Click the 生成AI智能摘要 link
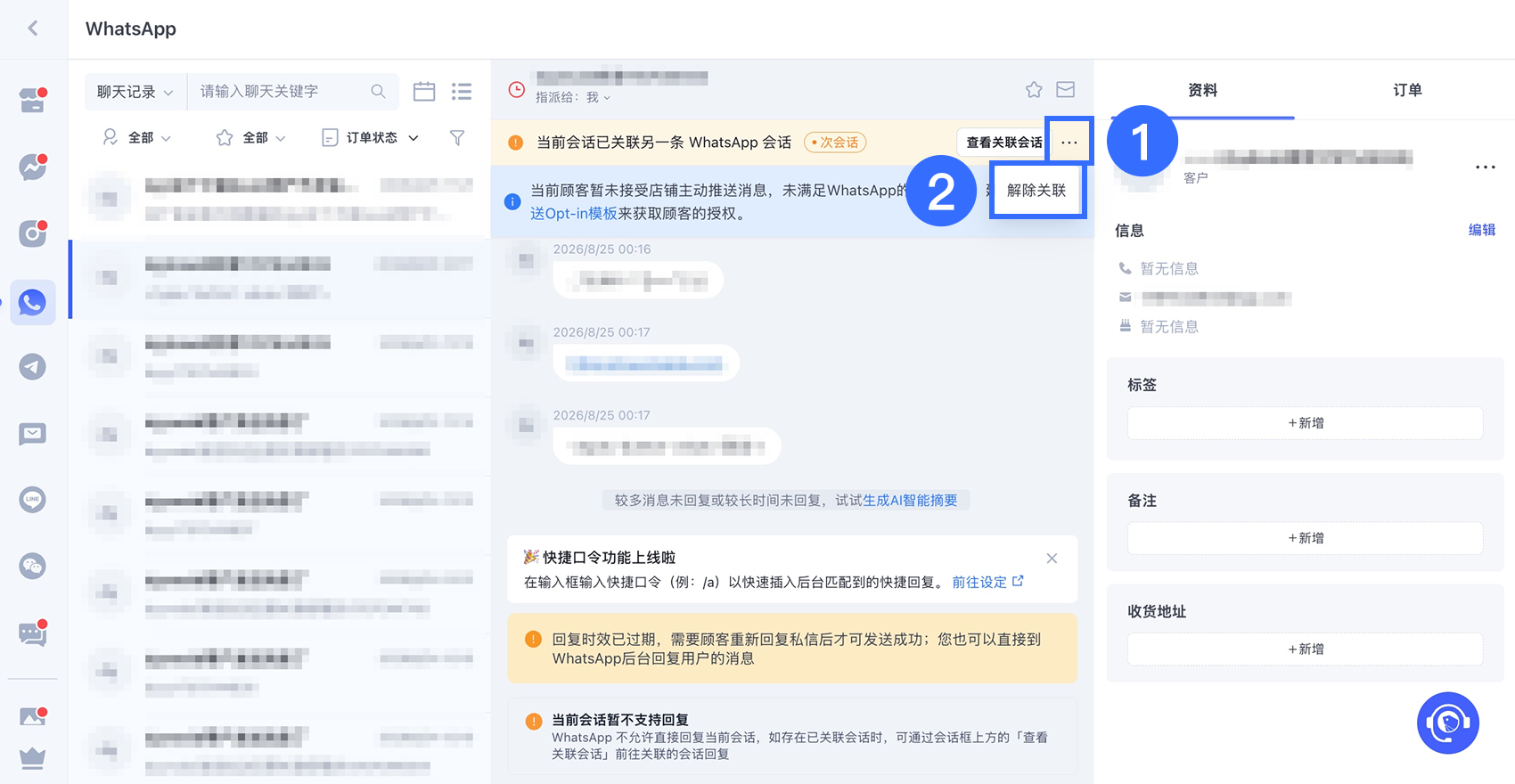 [910, 501]
